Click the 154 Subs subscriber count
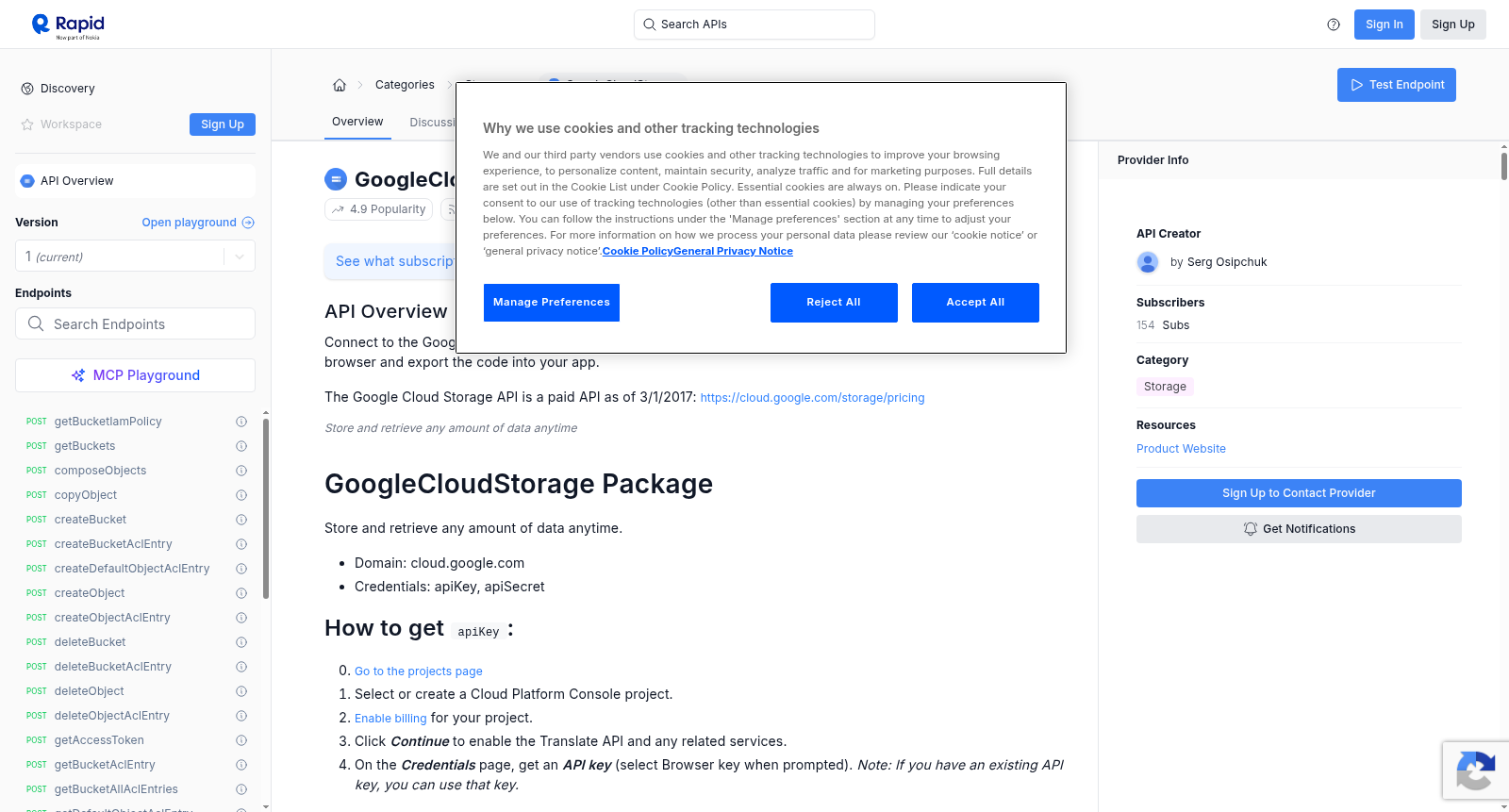The image size is (1509, 812). [x=1163, y=325]
